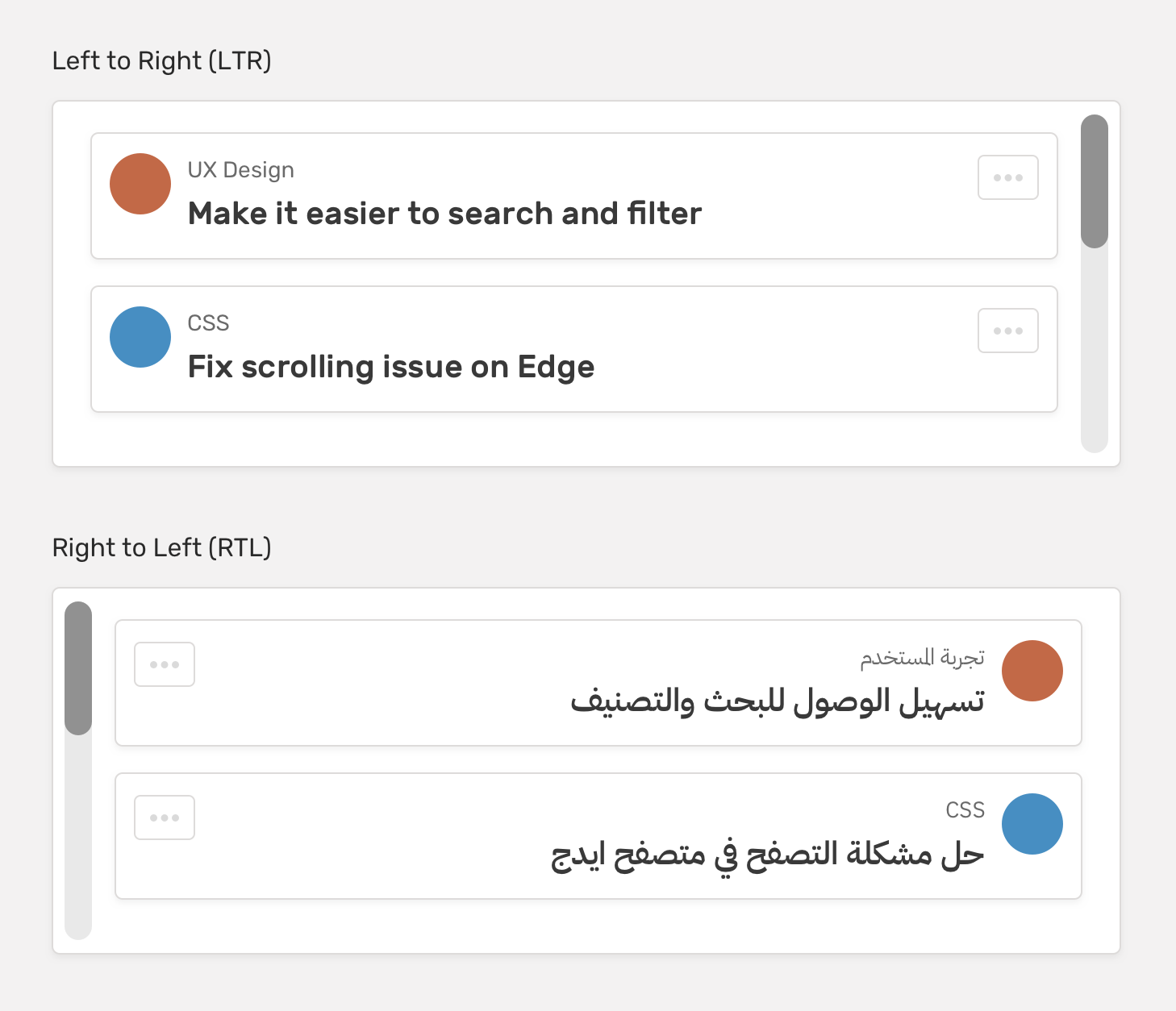Screen dimensions: 1176x1011
Task: Click the blue avatar in the RTL list
Action: pos(1032,824)
